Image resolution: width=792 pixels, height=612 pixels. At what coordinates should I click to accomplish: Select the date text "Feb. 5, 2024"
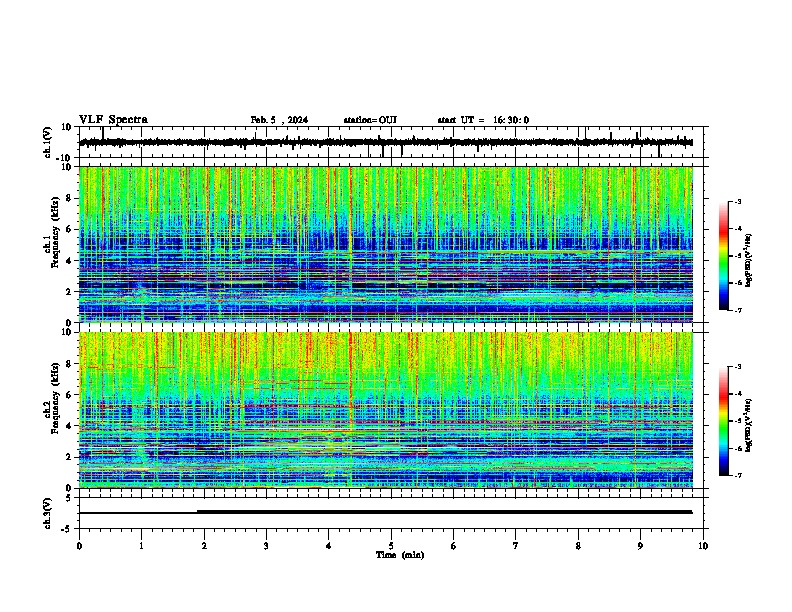pyautogui.click(x=279, y=120)
